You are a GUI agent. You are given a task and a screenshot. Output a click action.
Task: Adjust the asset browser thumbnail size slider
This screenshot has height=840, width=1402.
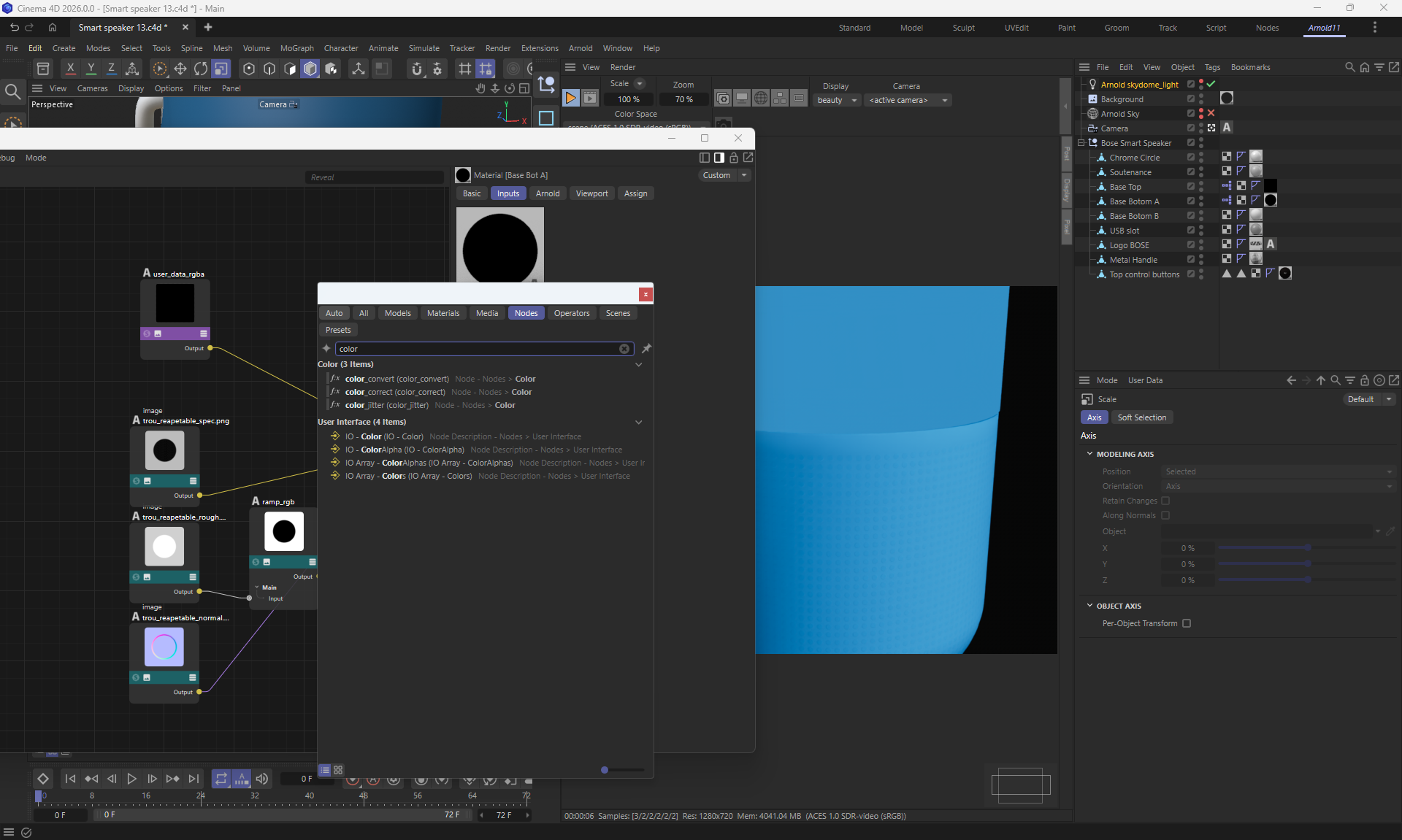(605, 770)
